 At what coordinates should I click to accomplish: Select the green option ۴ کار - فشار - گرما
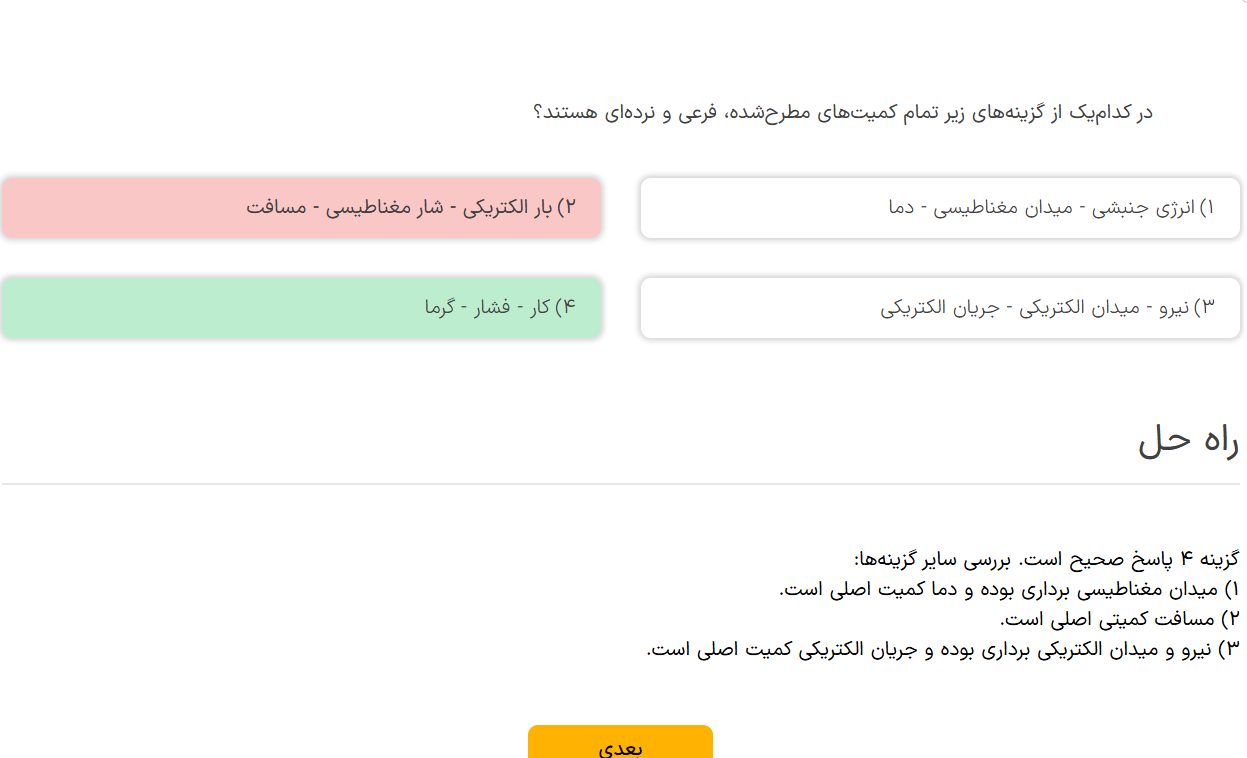tap(301, 308)
